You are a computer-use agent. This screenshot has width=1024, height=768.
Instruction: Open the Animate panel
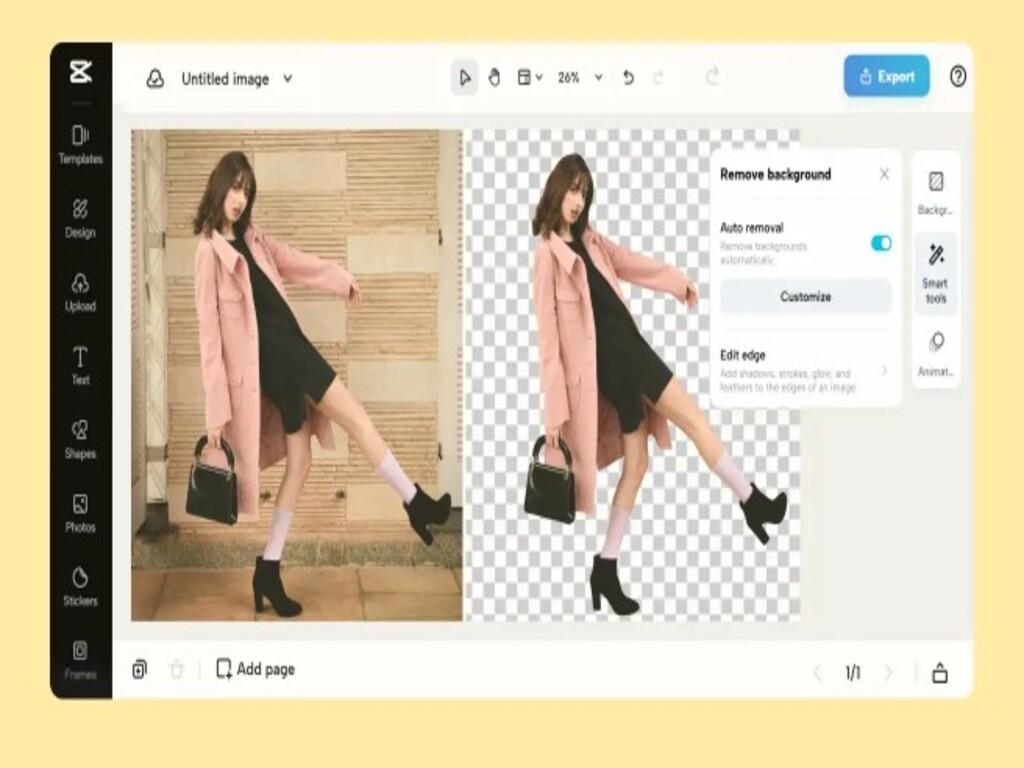936,350
